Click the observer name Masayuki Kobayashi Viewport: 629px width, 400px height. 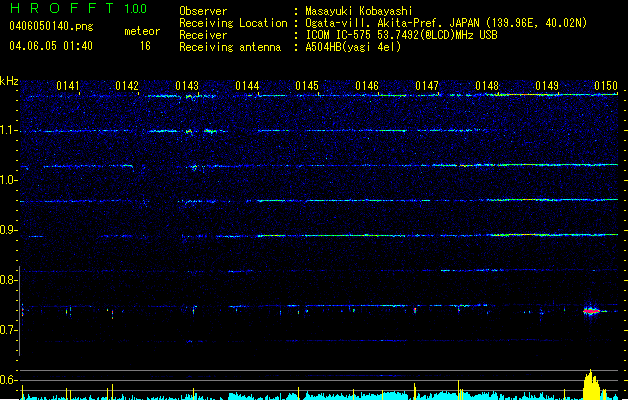pyautogui.click(x=359, y=11)
